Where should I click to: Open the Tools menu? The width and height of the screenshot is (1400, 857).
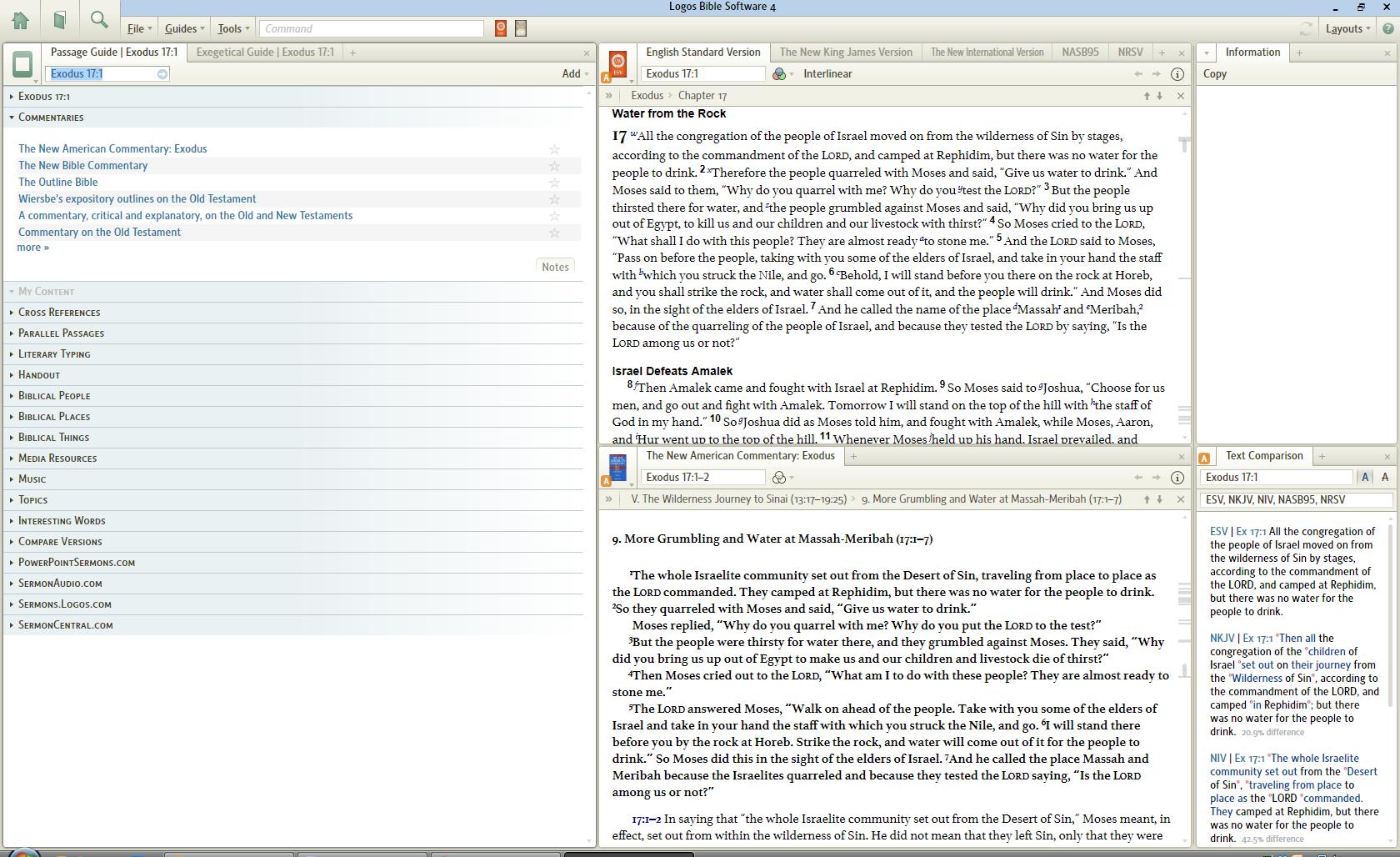tap(233, 28)
